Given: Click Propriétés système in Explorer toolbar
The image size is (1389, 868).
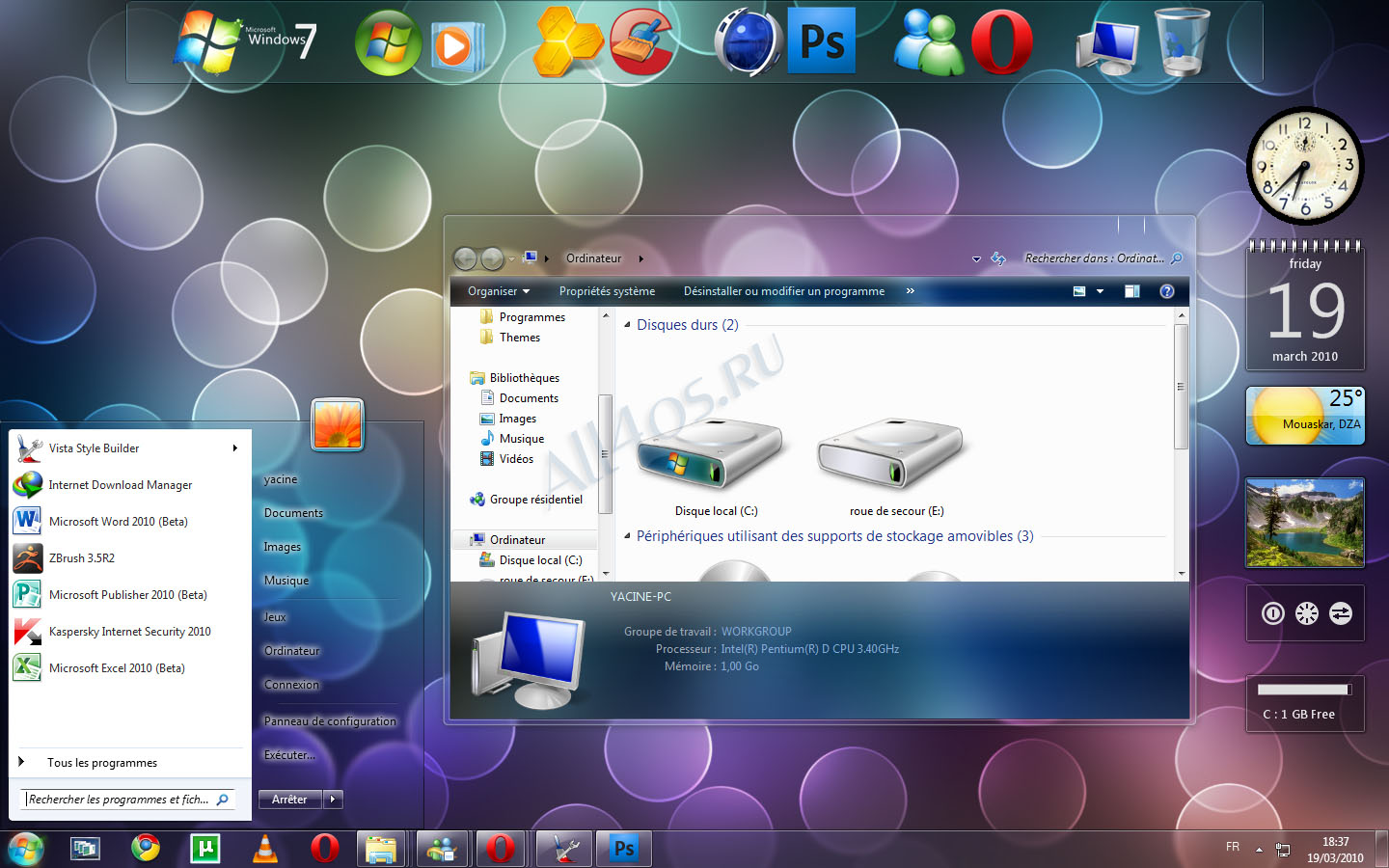Looking at the screenshot, I should point(607,291).
